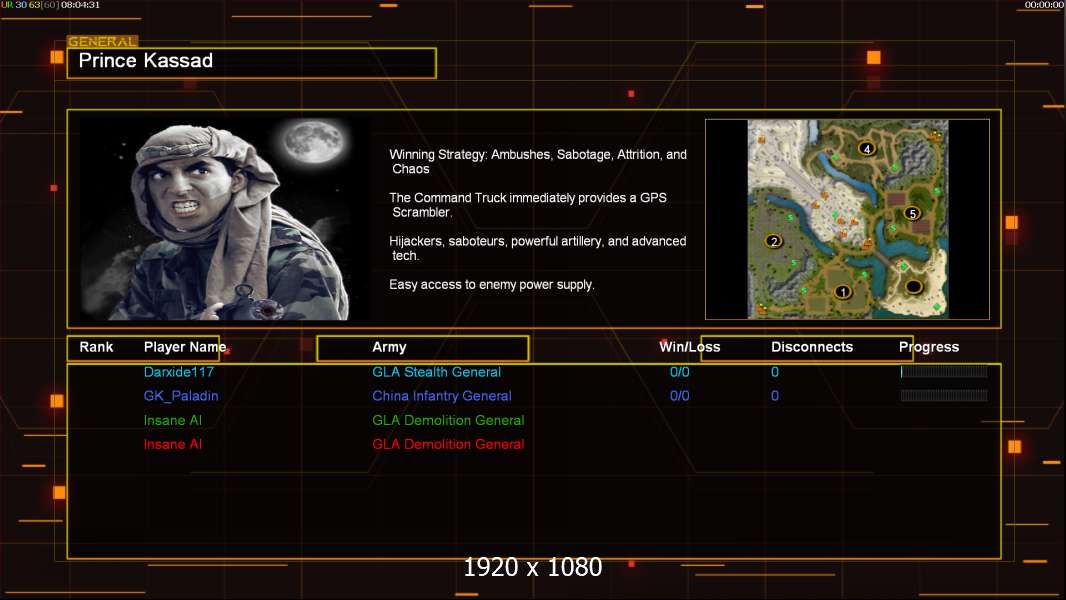Select start position 5 on the map

pyautogui.click(x=912, y=213)
